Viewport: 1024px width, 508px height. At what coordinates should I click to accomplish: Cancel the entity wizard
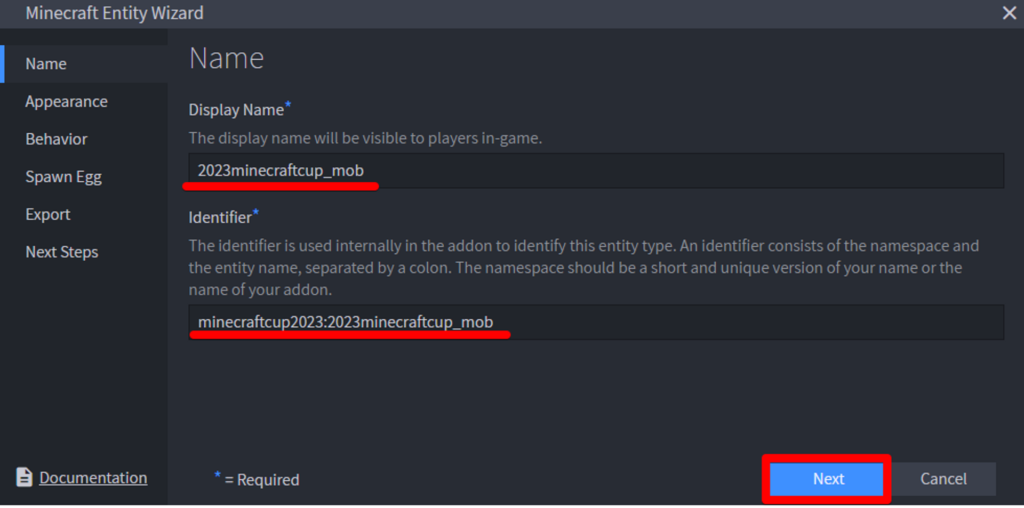tap(943, 479)
